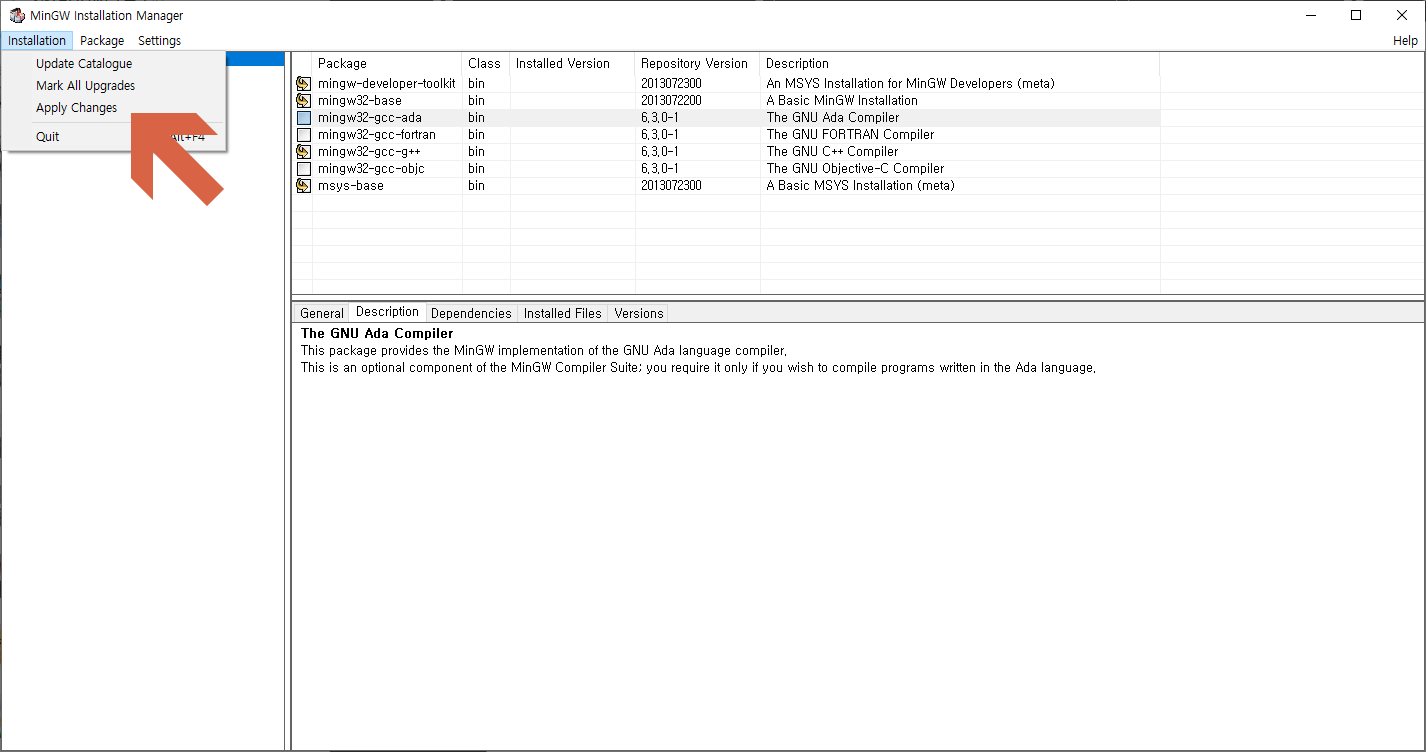Switch to the Versions tab
This screenshot has height=752, width=1426.
pos(639,313)
